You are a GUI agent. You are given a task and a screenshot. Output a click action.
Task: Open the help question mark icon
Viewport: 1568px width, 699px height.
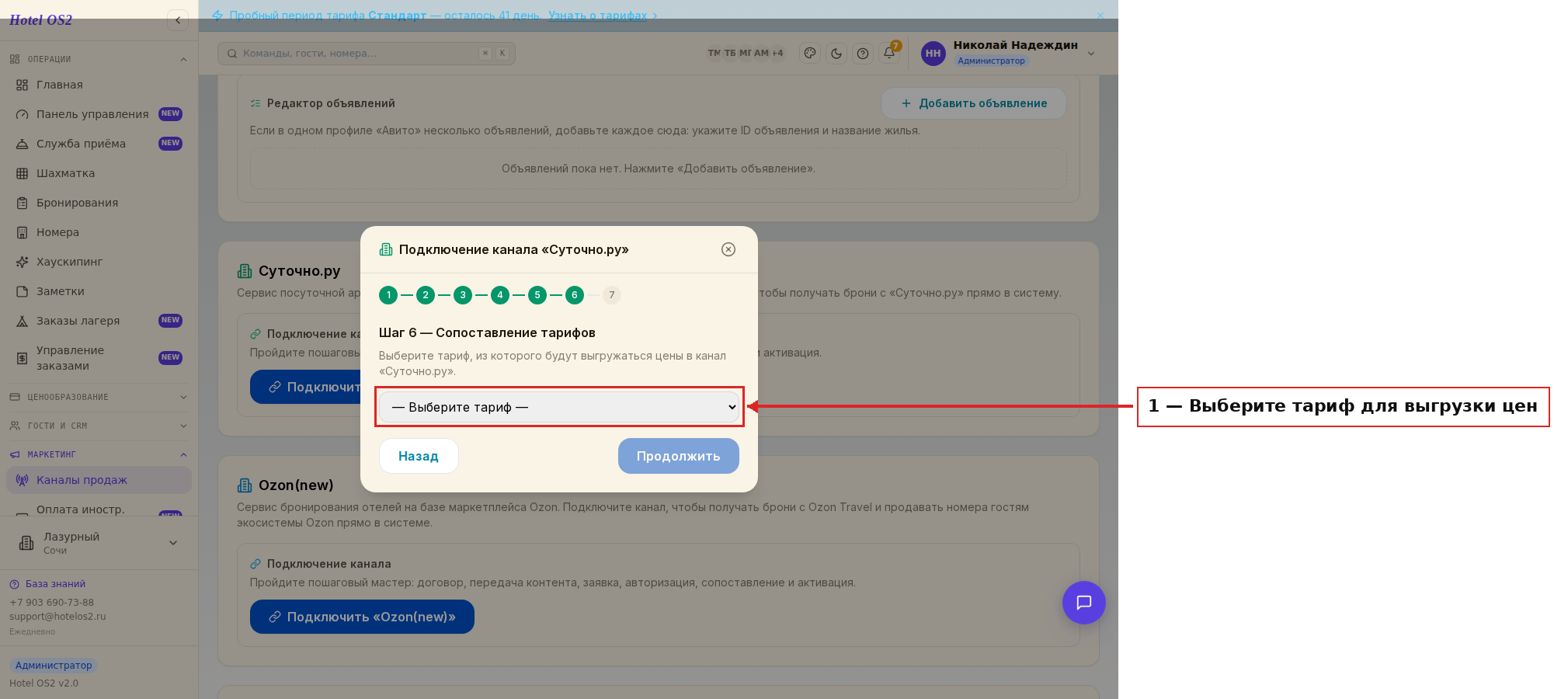[863, 54]
